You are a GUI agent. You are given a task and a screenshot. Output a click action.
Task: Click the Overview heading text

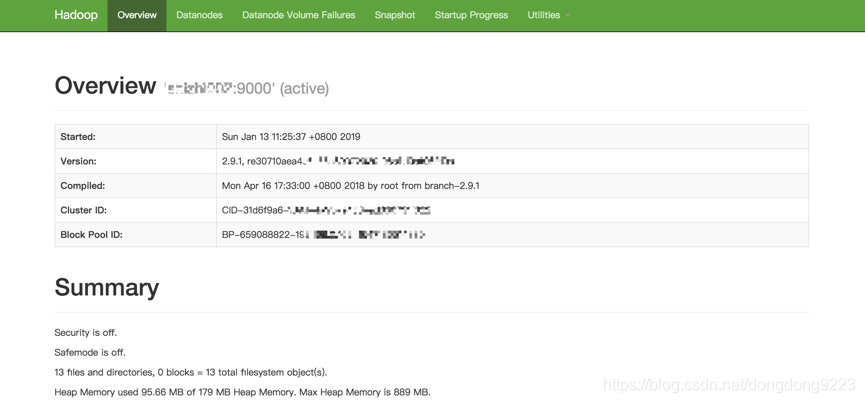tap(105, 86)
